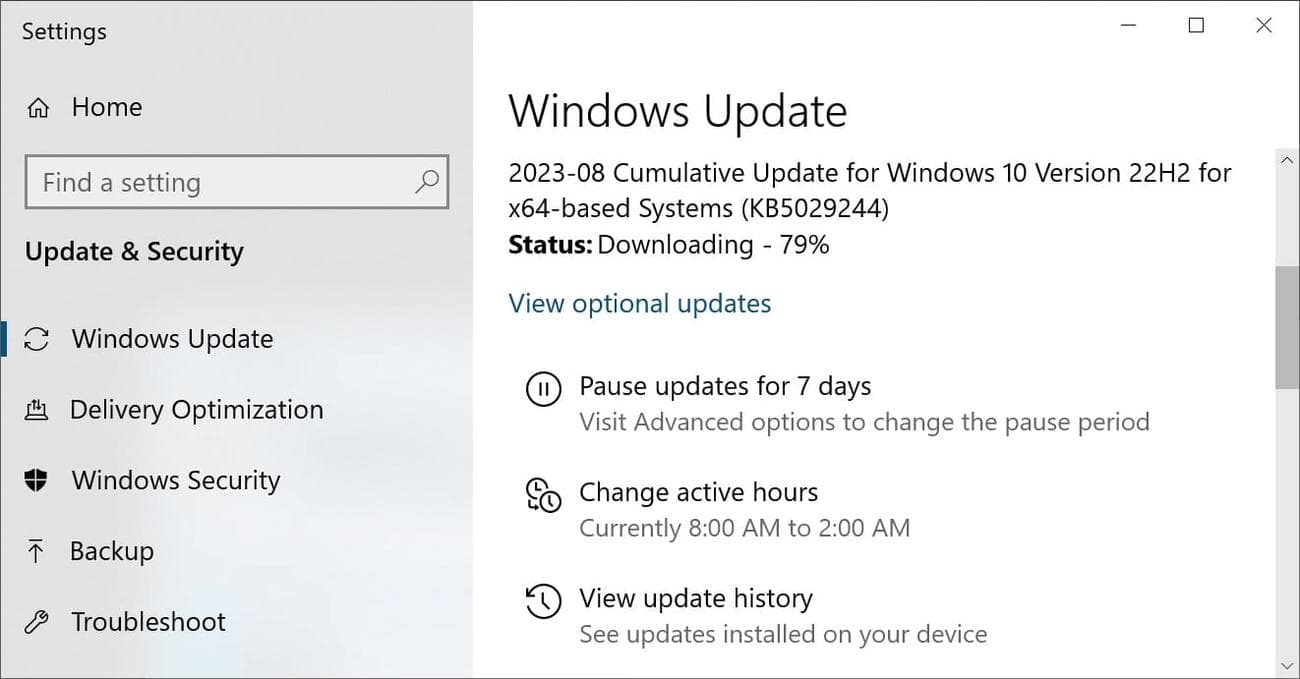The height and width of the screenshot is (679, 1300).
Task: Select the Windows Update refresh icon
Action: click(x=37, y=339)
